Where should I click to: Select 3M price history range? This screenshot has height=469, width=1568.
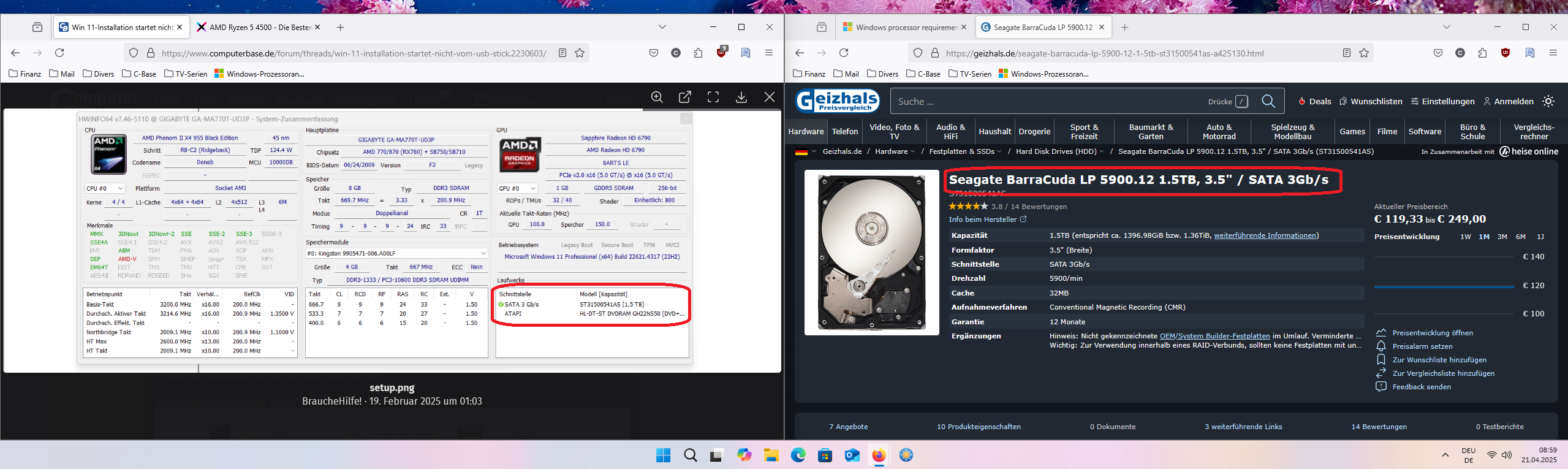[1502, 237]
